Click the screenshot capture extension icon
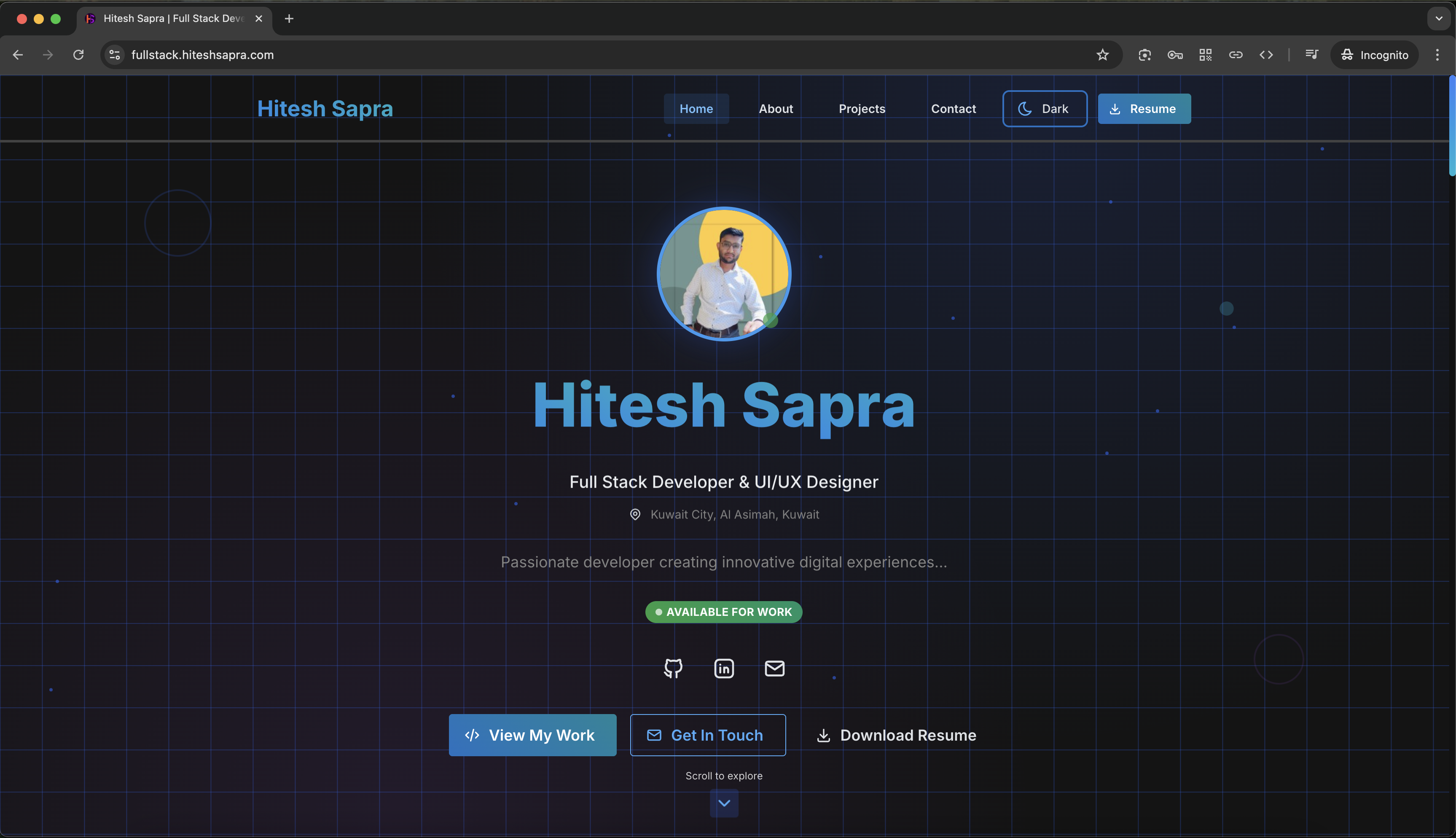Image resolution: width=1456 pixels, height=838 pixels. tap(1144, 55)
